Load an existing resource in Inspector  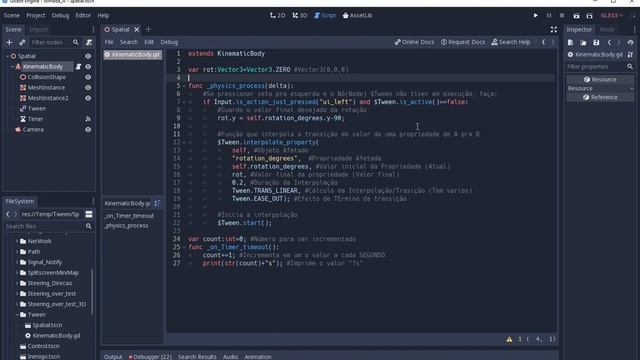pyautogui.click(x=583, y=42)
